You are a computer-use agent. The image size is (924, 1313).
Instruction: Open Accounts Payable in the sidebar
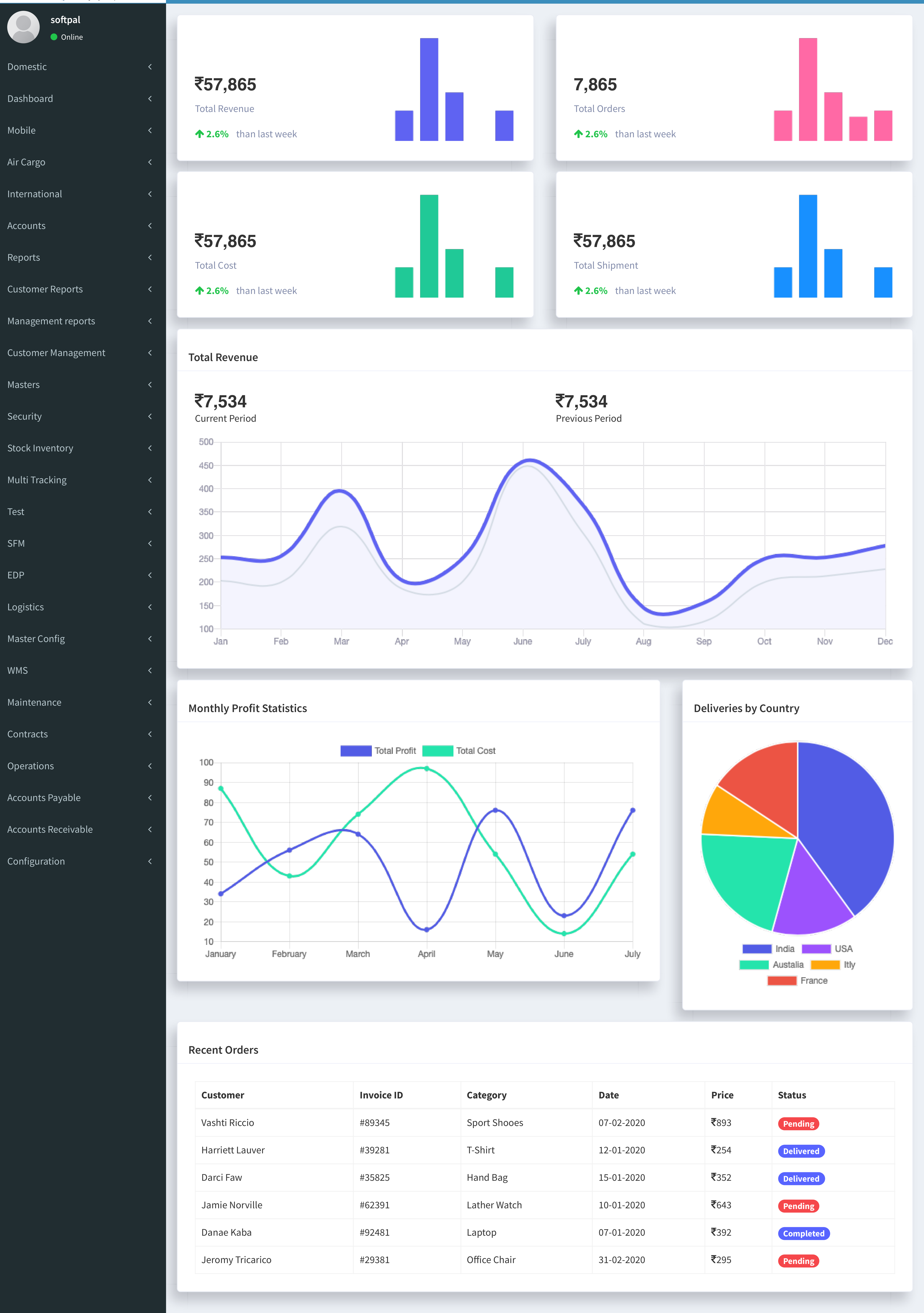[83, 798]
